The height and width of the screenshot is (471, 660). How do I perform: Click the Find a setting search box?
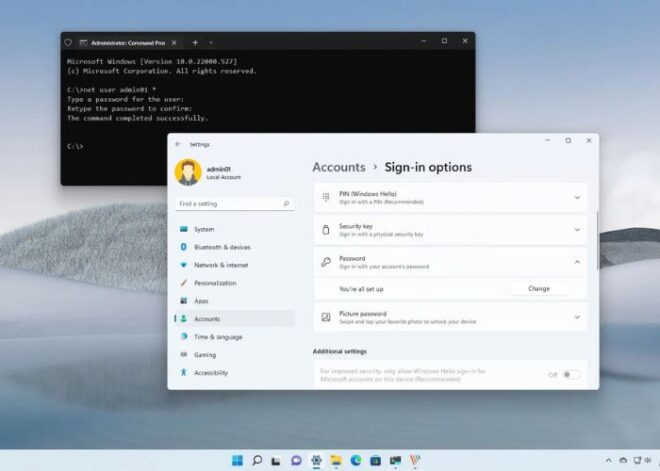(x=234, y=204)
